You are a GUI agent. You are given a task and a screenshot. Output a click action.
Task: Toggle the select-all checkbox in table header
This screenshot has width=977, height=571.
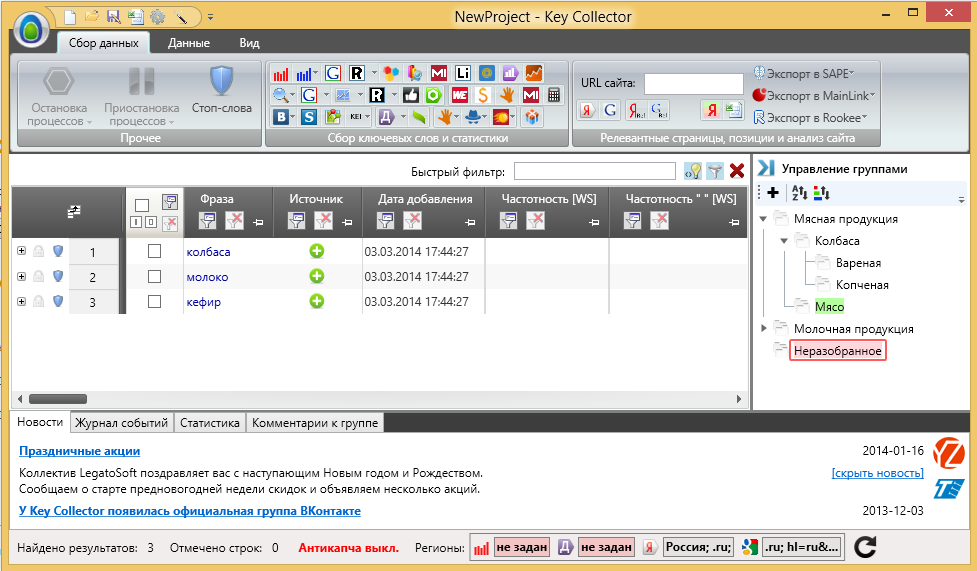pos(142,204)
